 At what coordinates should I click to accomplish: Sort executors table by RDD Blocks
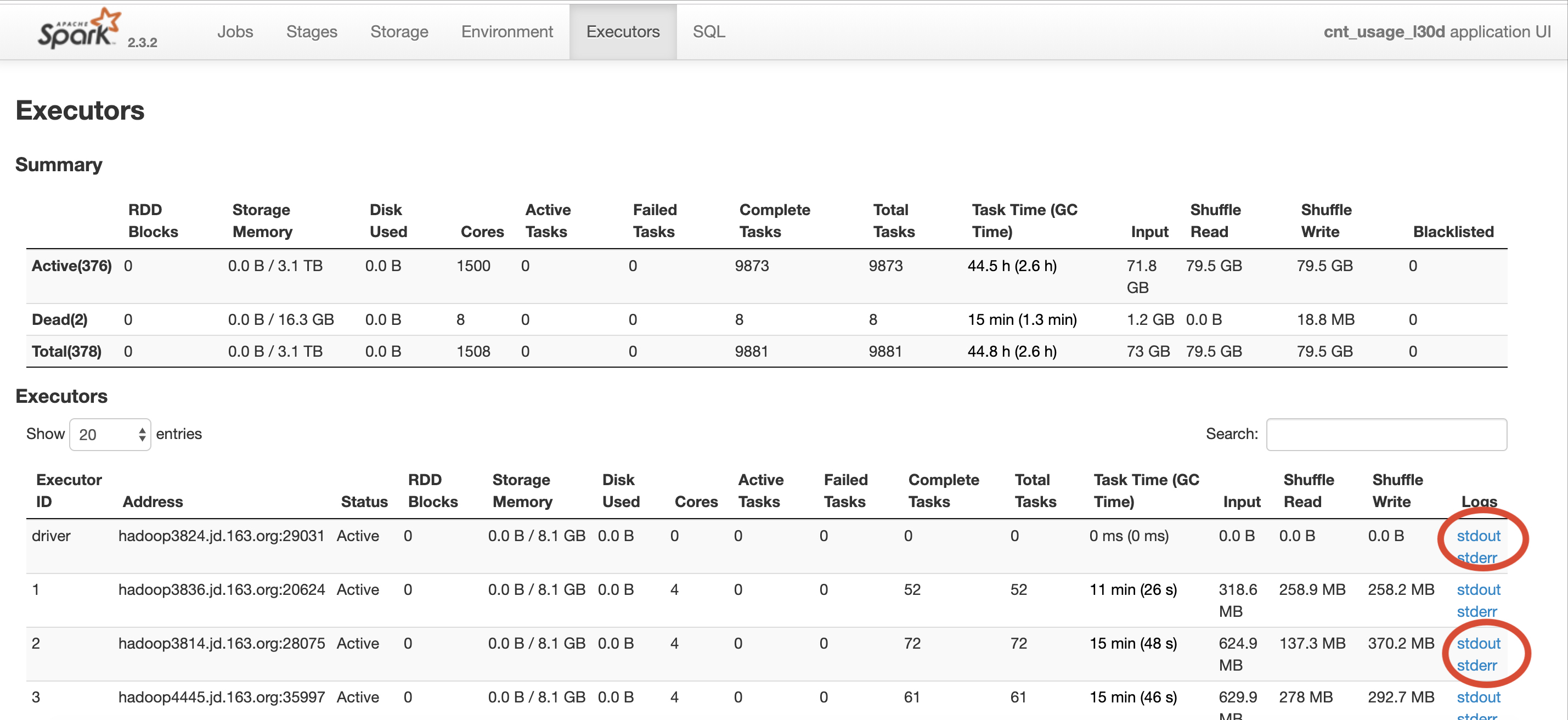(x=433, y=491)
